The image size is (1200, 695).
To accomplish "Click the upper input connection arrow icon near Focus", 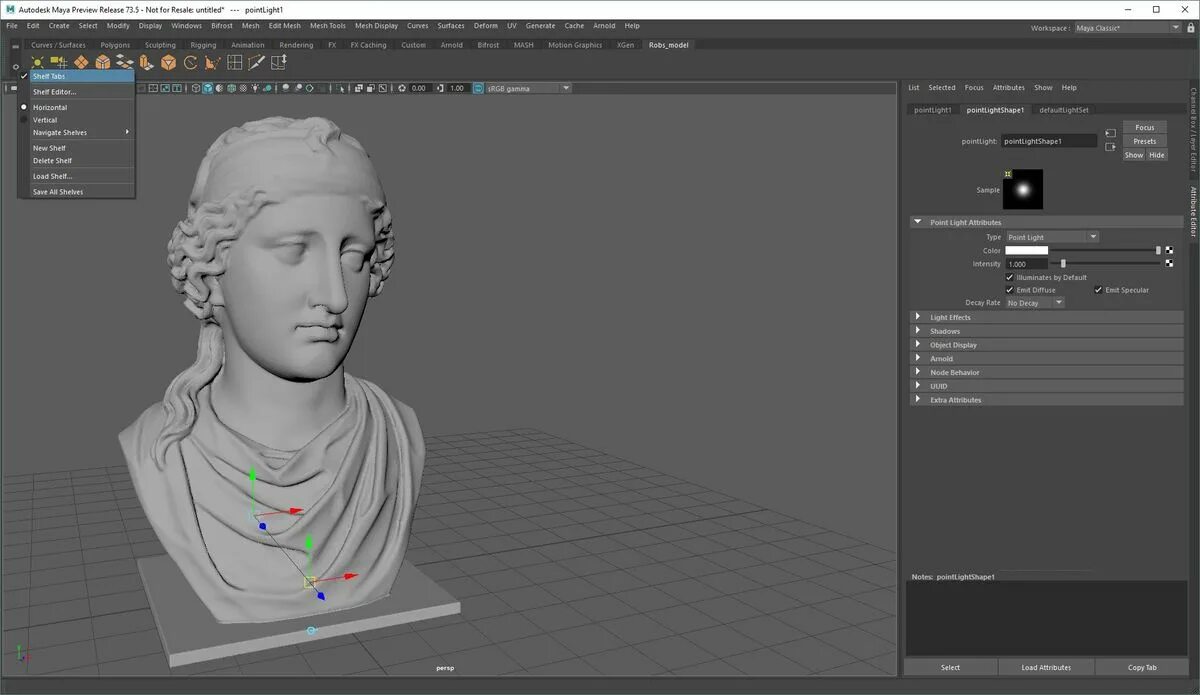I will coord(1110,132).
